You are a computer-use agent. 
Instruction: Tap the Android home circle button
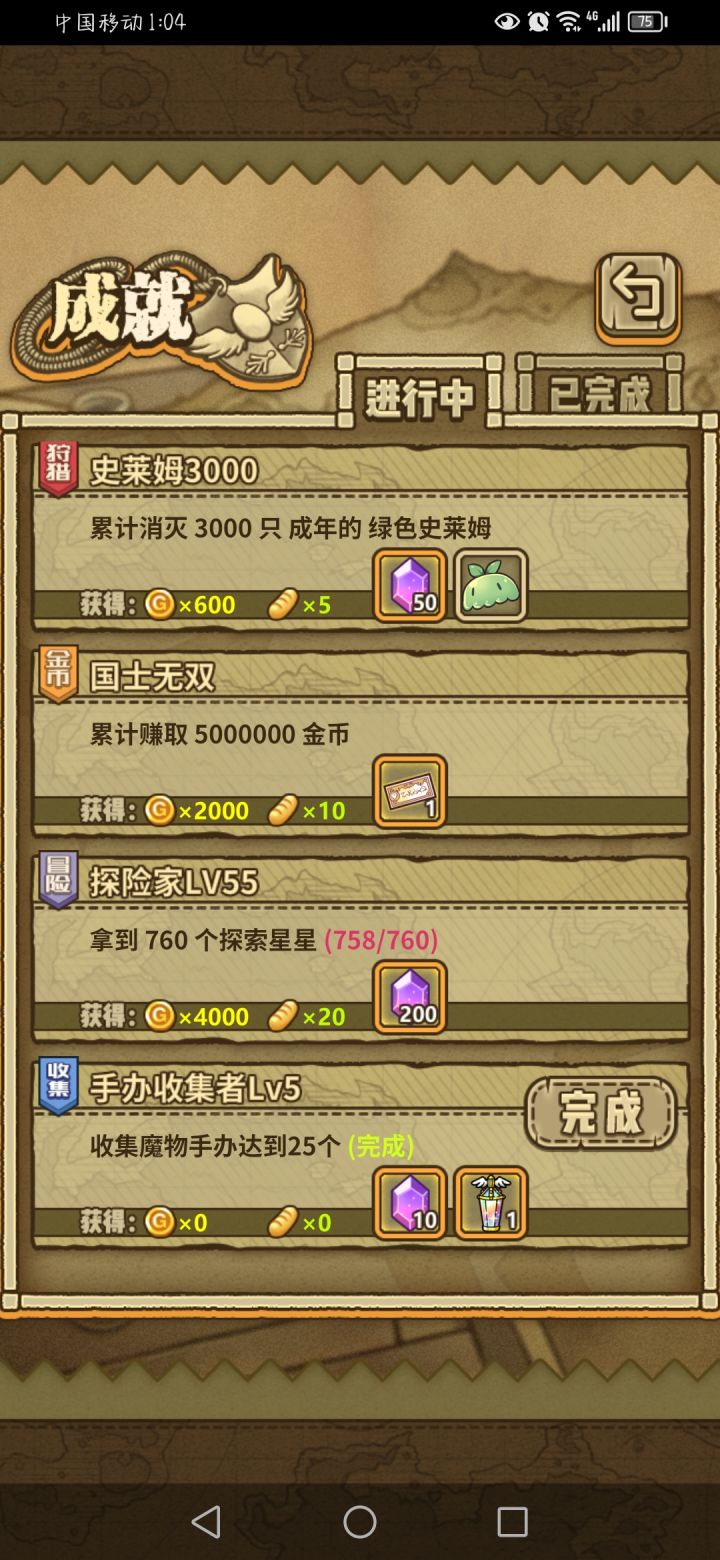click(360, 1522)
